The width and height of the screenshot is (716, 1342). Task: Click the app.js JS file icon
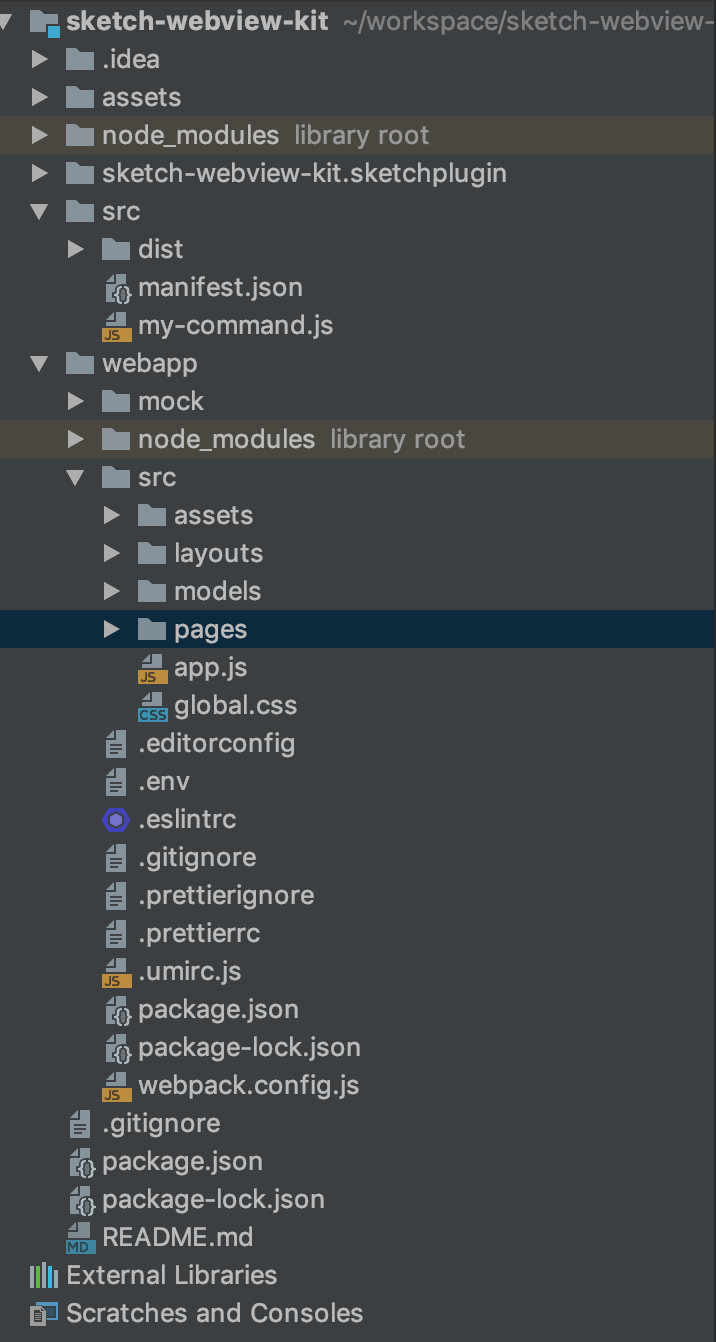(153, 668)
